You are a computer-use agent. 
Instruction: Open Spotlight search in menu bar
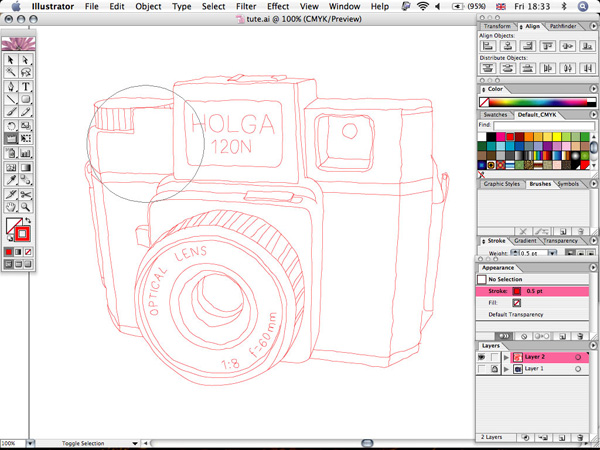coord(583,6)
